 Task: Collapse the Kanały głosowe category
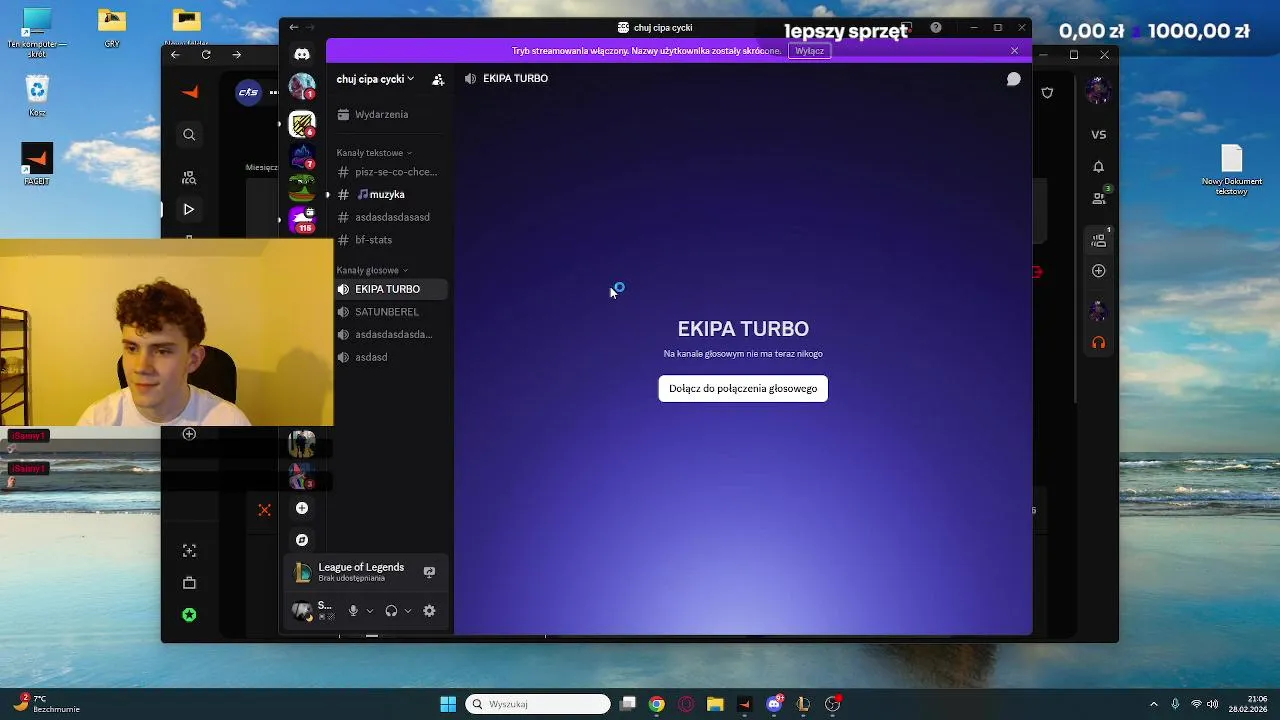[x=372, y=270]
